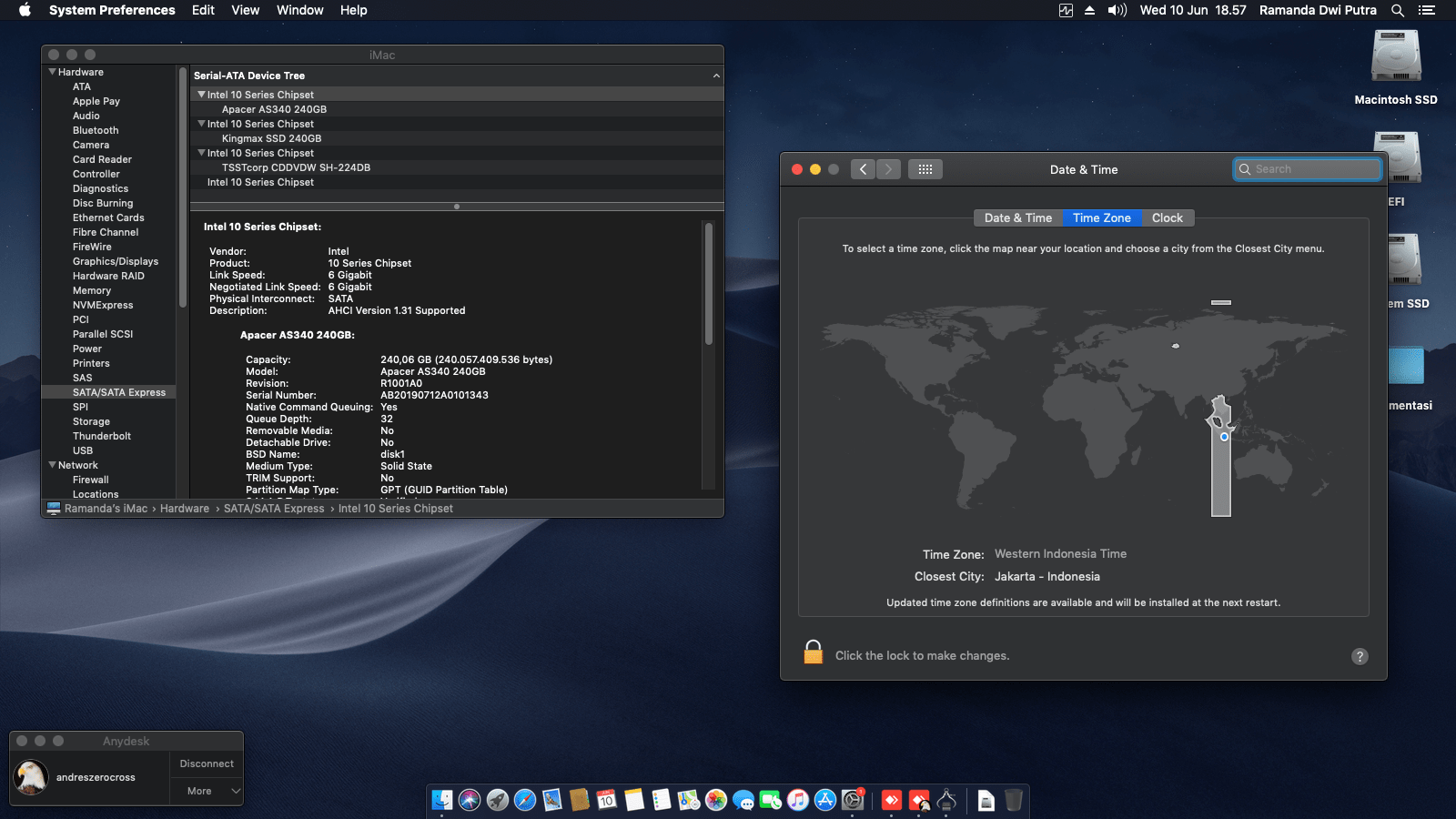Click the Show All grid icon
Image resolution: width=1456 pixels, height=819 pixels.
(925, 169)
